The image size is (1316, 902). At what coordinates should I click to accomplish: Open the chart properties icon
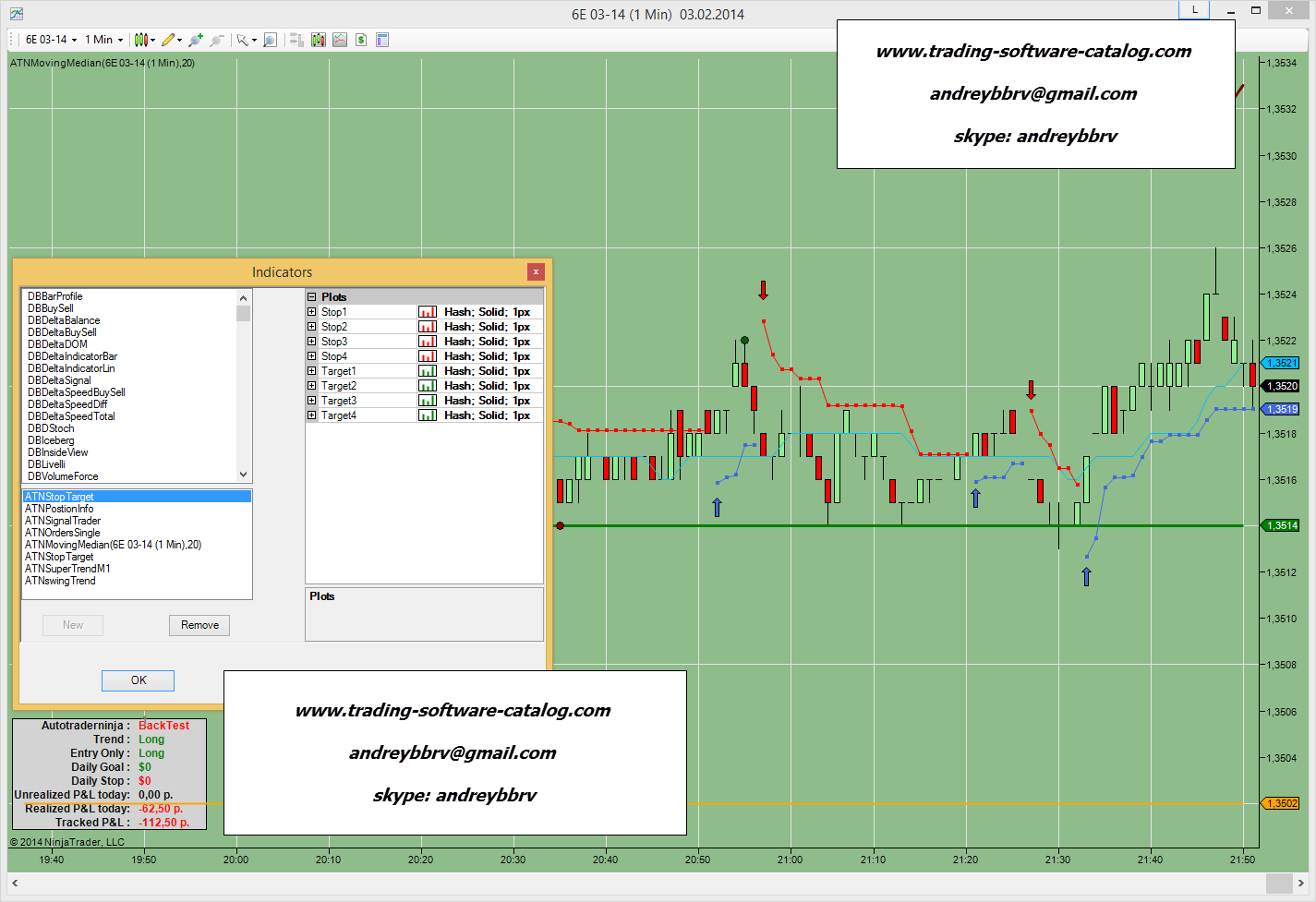(x=382, y=40)
